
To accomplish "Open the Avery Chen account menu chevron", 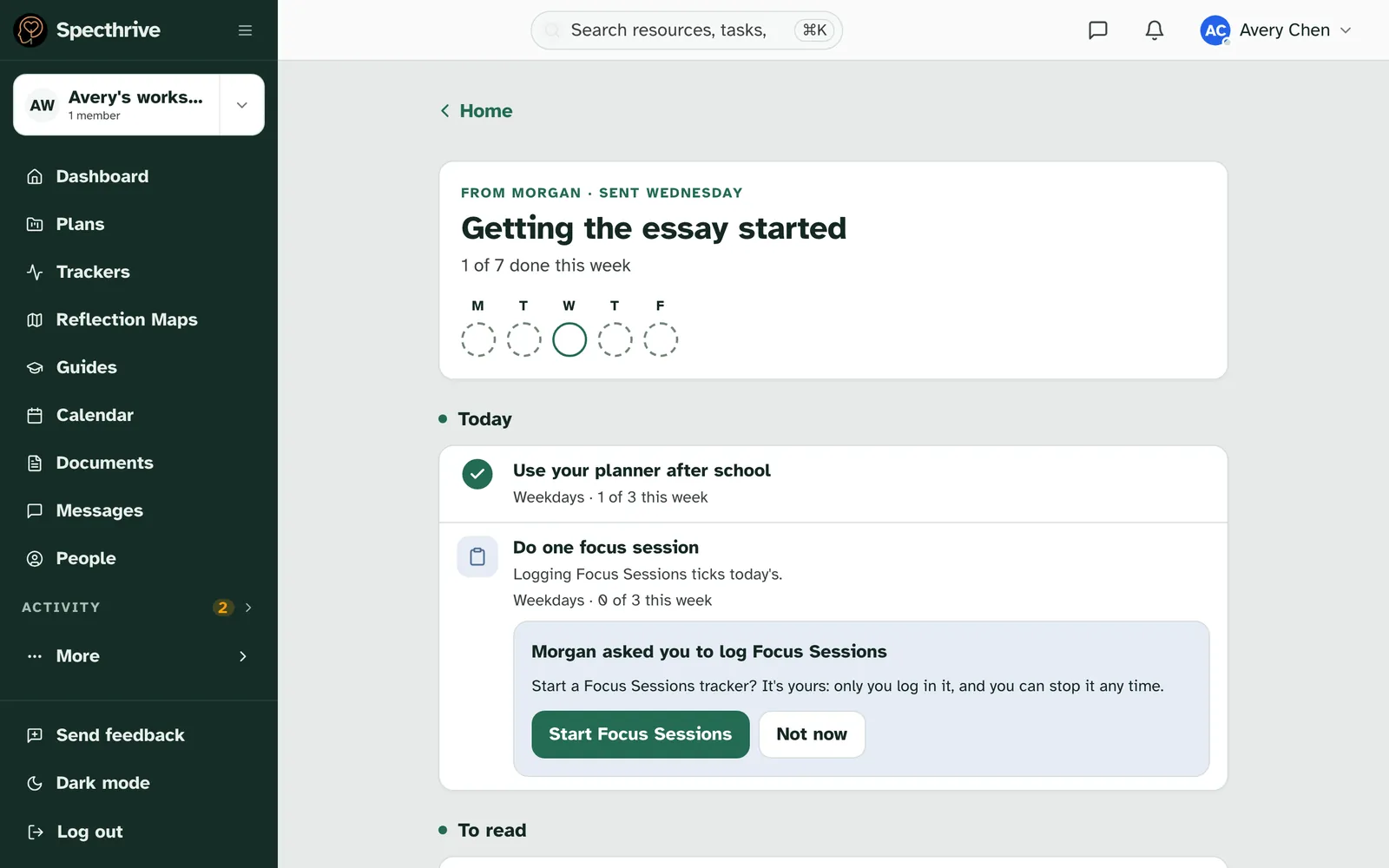I will 1346,30.
